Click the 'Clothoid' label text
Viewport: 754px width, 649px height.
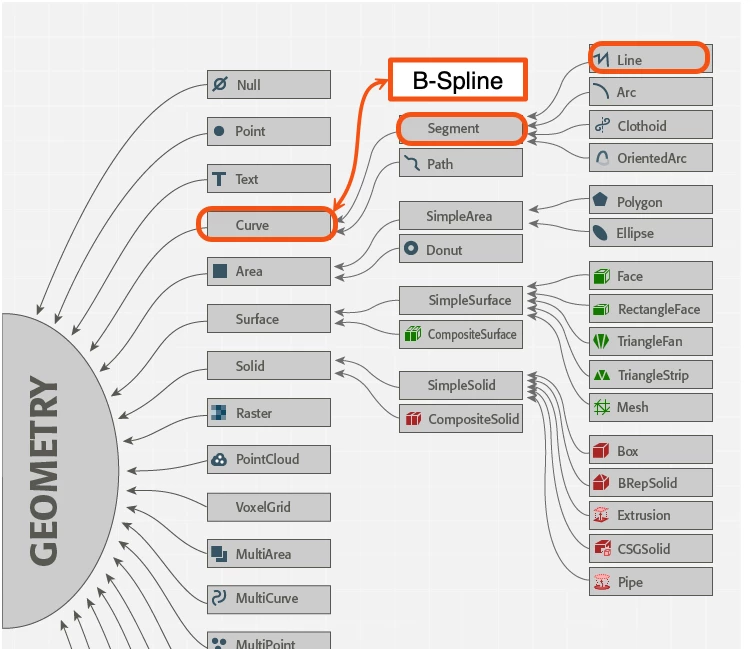642,126
